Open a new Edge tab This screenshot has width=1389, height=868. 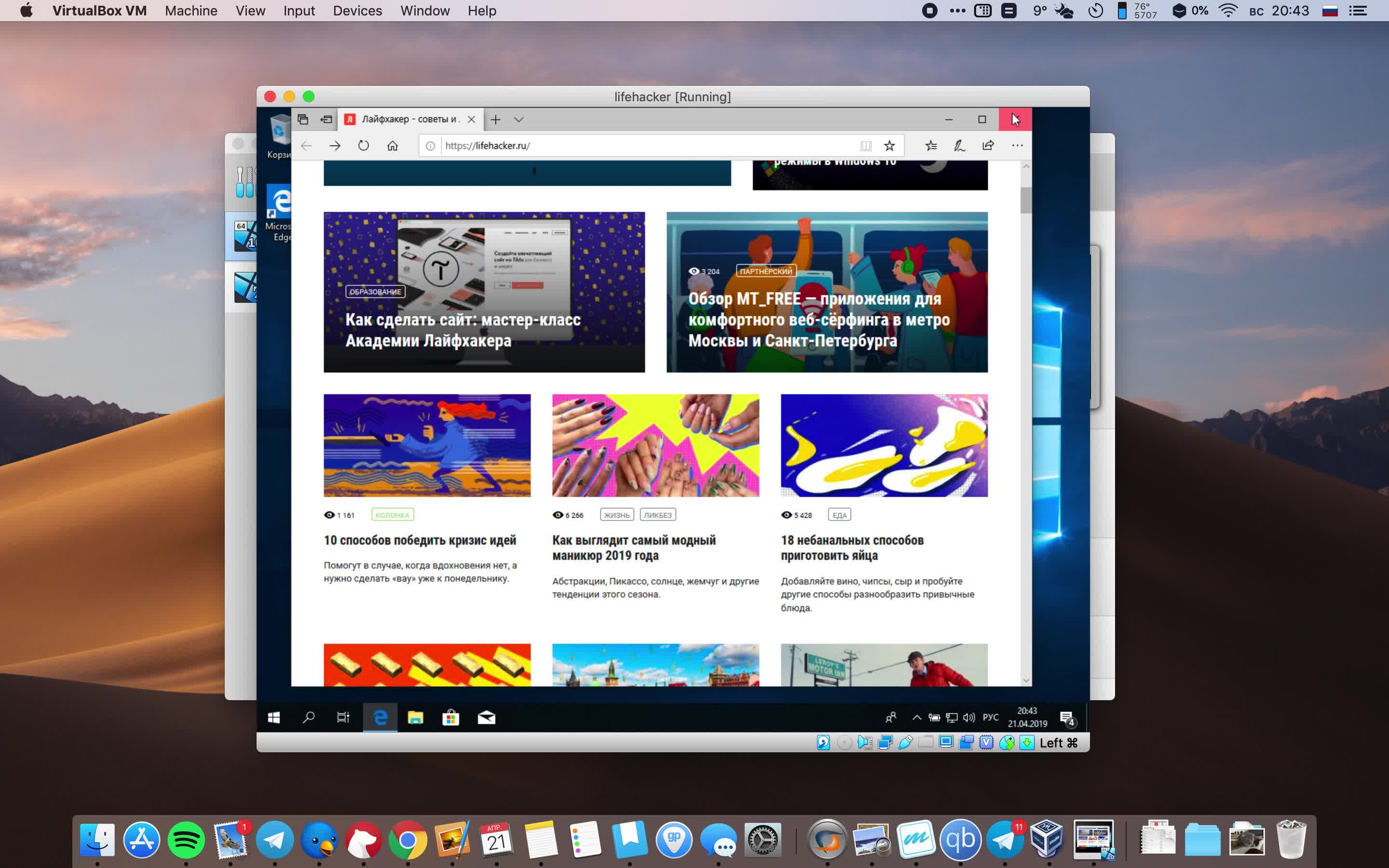(x=495, y=120)
